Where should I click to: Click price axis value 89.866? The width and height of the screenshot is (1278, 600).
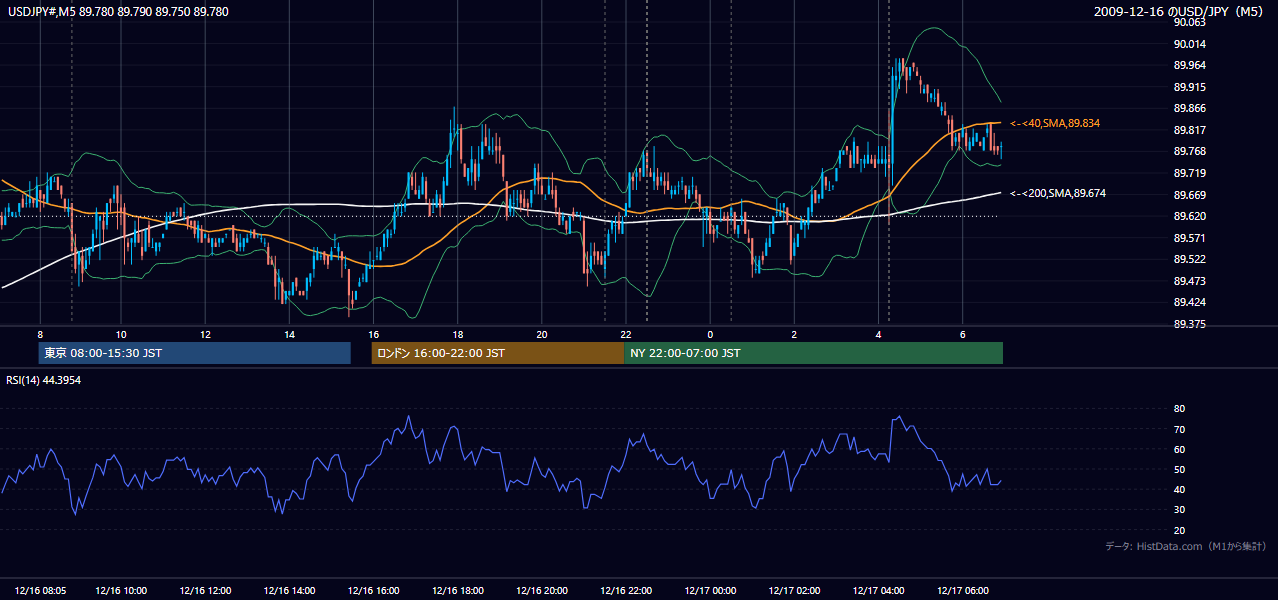pyautogui.click(x=1189, y=109)
